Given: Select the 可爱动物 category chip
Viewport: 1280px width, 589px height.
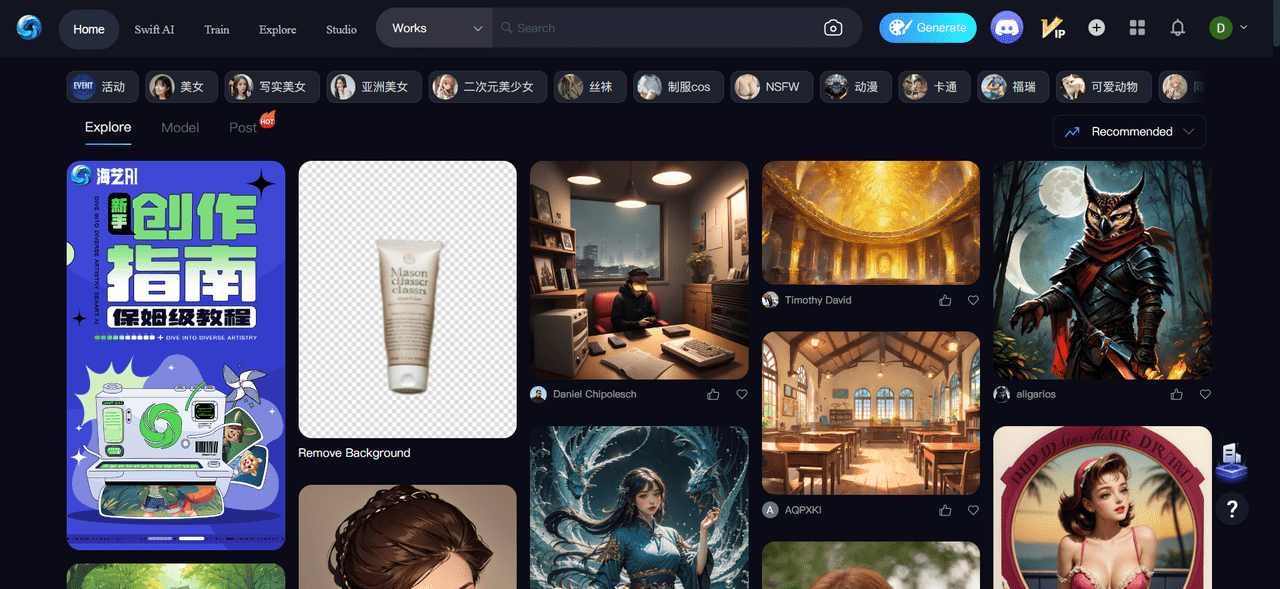Looking at the screenshot, I should coord(1105,87).
